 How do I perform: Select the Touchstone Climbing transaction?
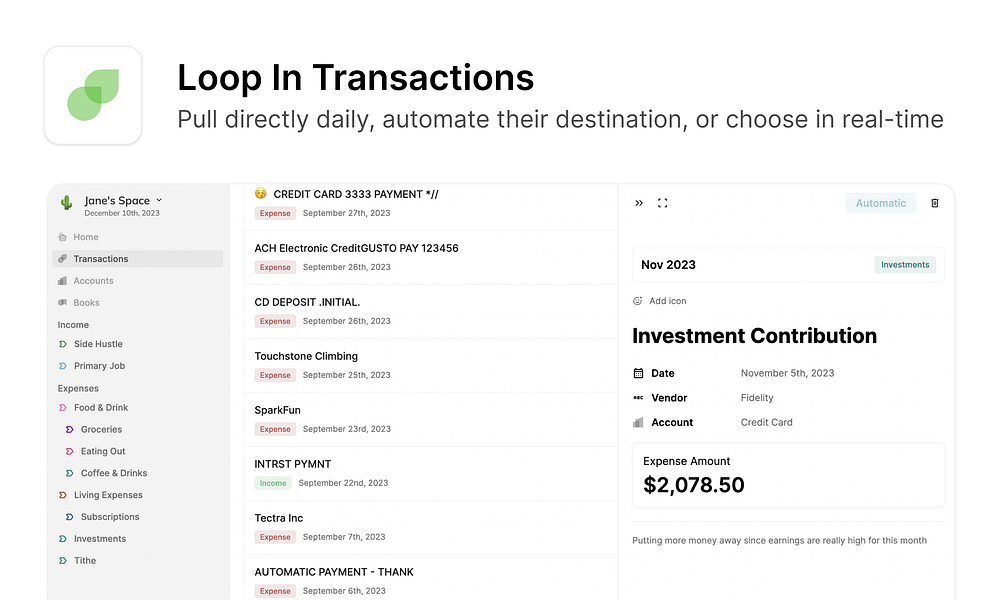(306, 356)
